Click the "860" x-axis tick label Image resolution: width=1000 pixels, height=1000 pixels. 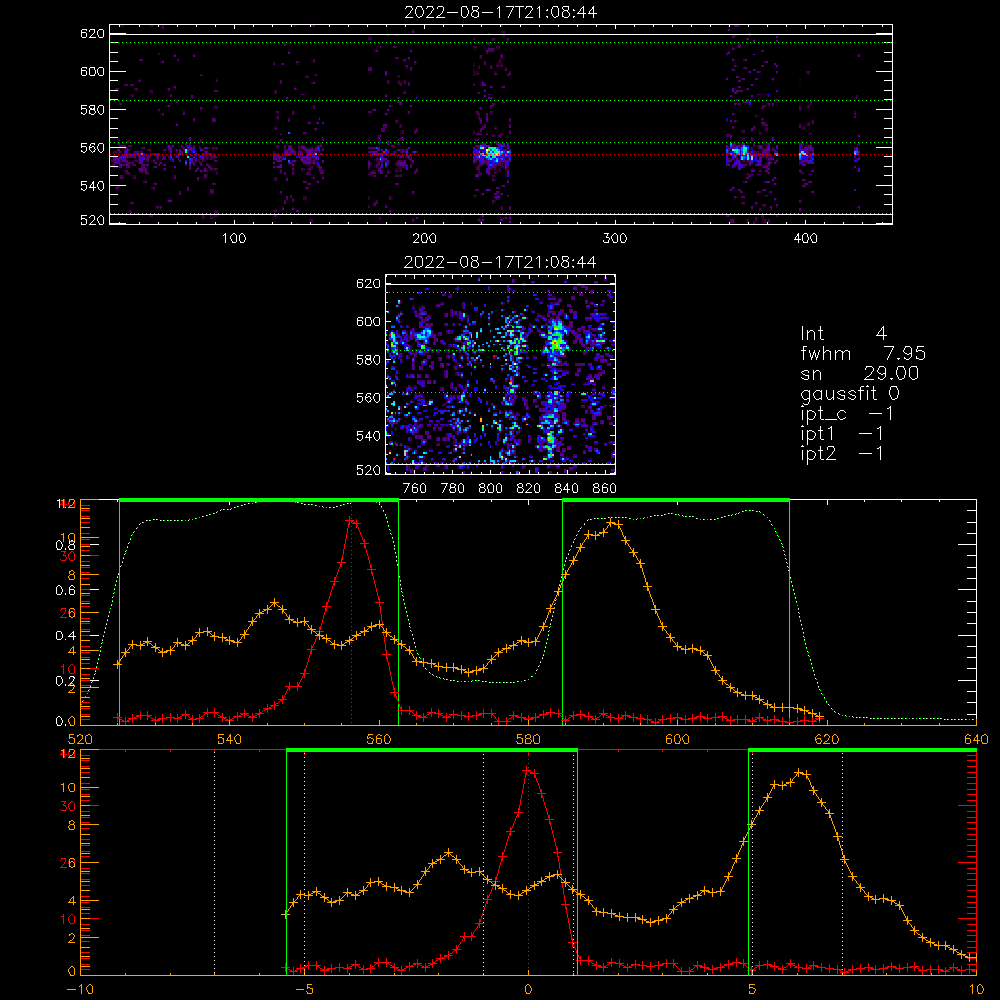tap(605, 489)
